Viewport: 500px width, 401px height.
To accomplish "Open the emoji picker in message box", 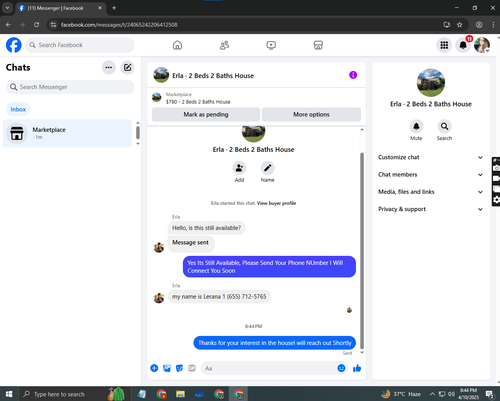I will click(341, 368).
